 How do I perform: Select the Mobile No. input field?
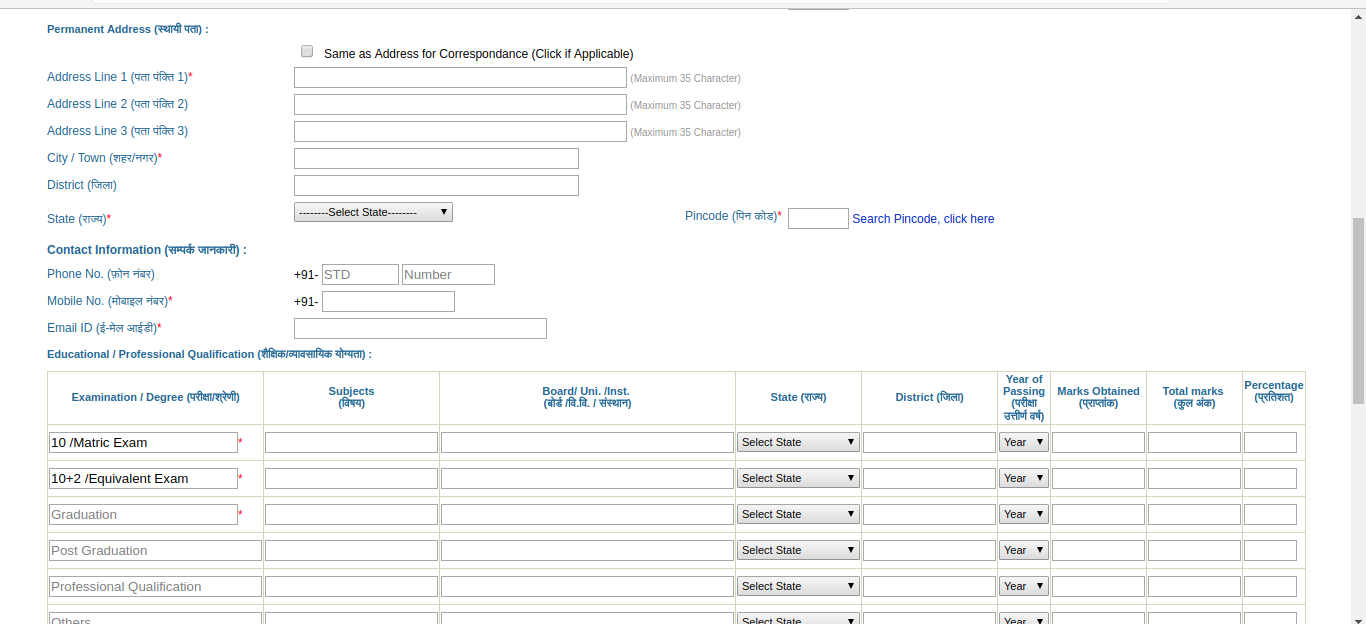(388, 302)
